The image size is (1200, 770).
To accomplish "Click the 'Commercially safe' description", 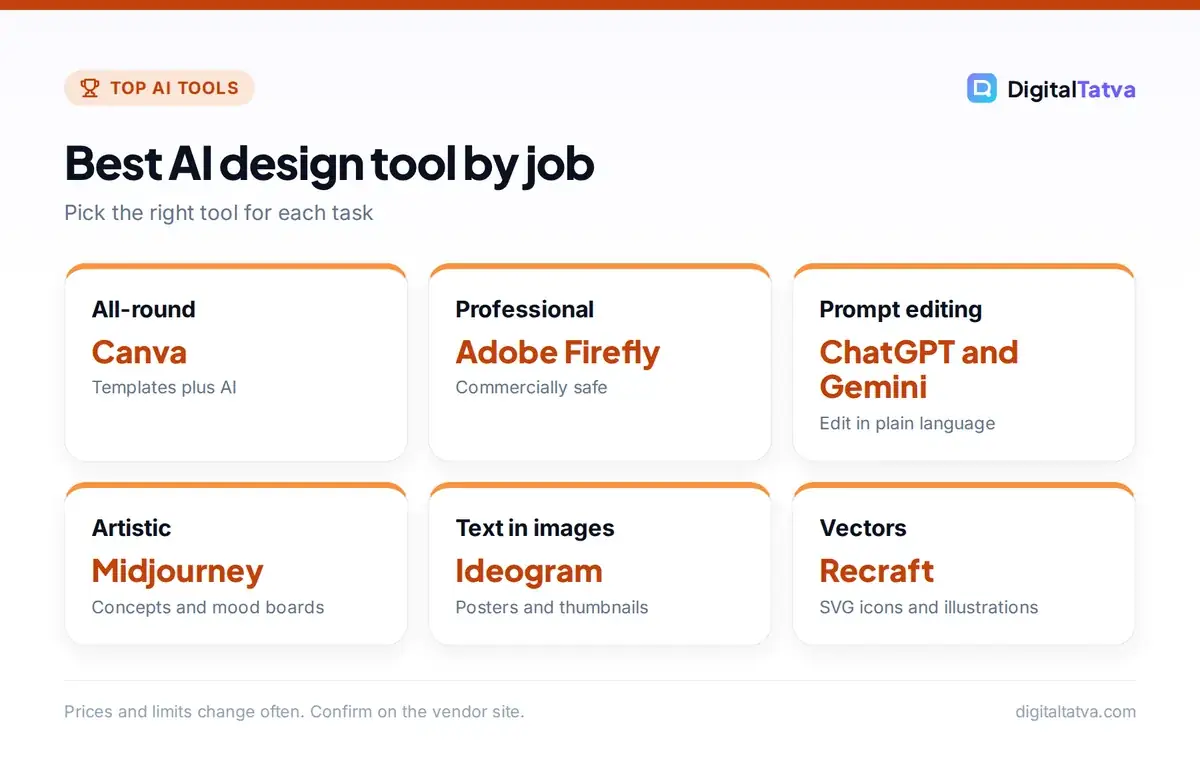I will (x=531, y=388).
